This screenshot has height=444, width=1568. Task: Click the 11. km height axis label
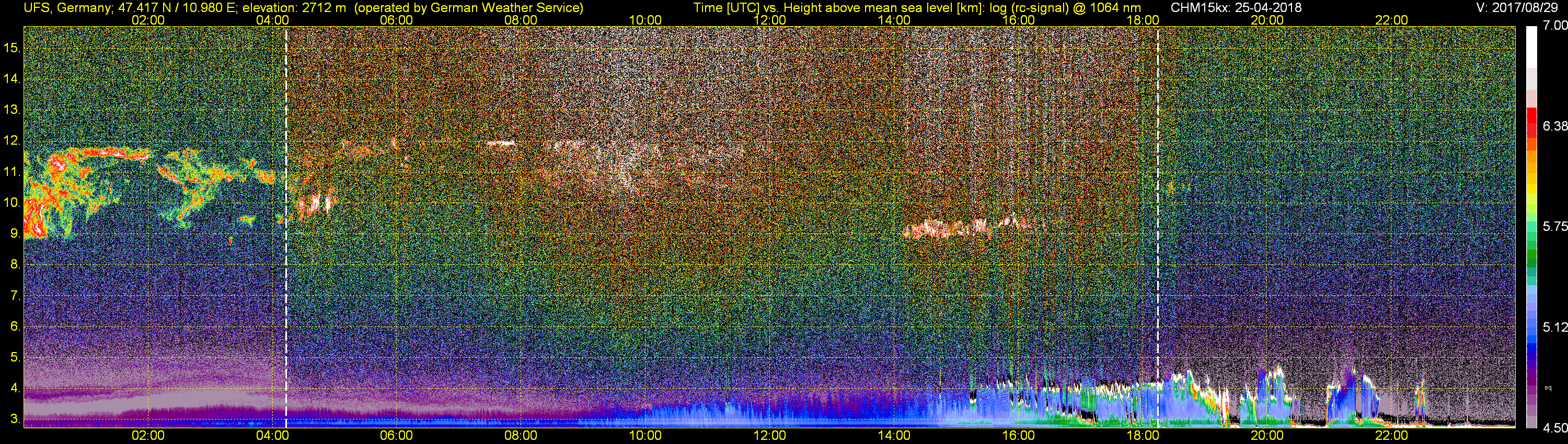point(12,172)
